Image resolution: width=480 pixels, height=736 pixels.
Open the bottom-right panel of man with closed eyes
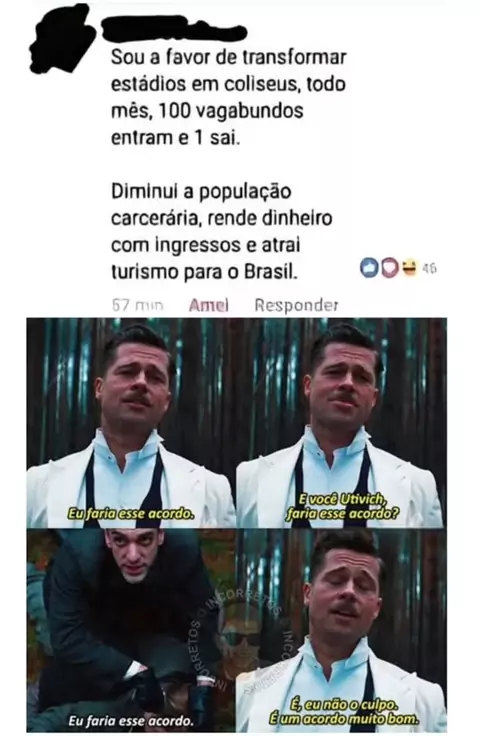coord(341,629)
